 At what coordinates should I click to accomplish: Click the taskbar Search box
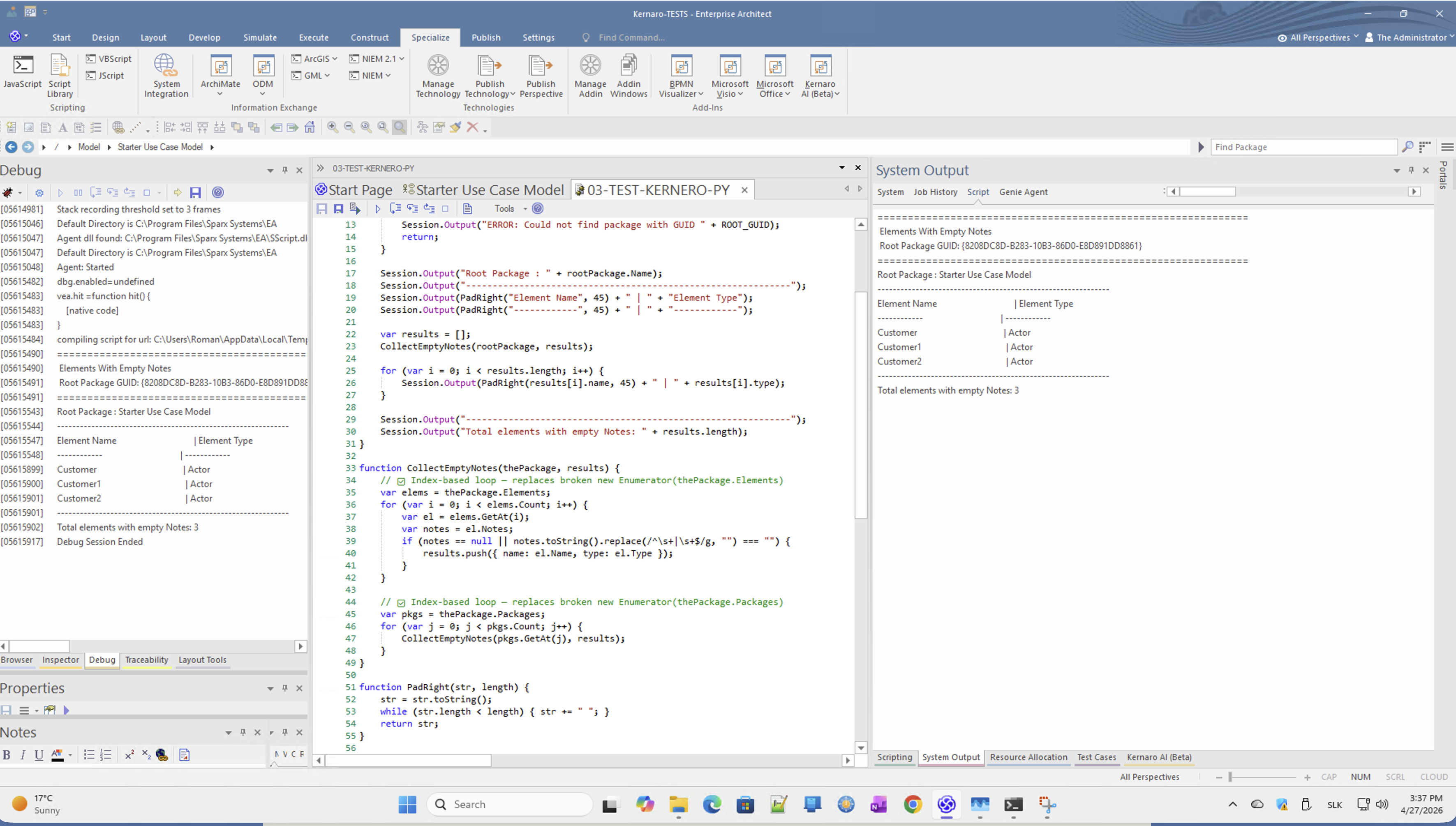(x=510, y=805)
